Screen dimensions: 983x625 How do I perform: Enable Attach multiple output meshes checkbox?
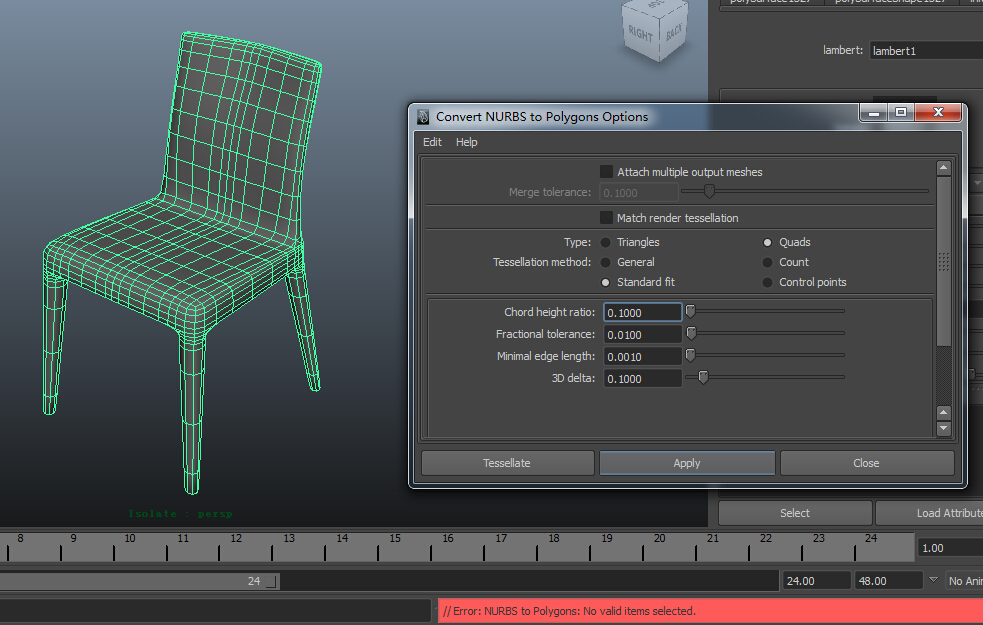point(606,172)
